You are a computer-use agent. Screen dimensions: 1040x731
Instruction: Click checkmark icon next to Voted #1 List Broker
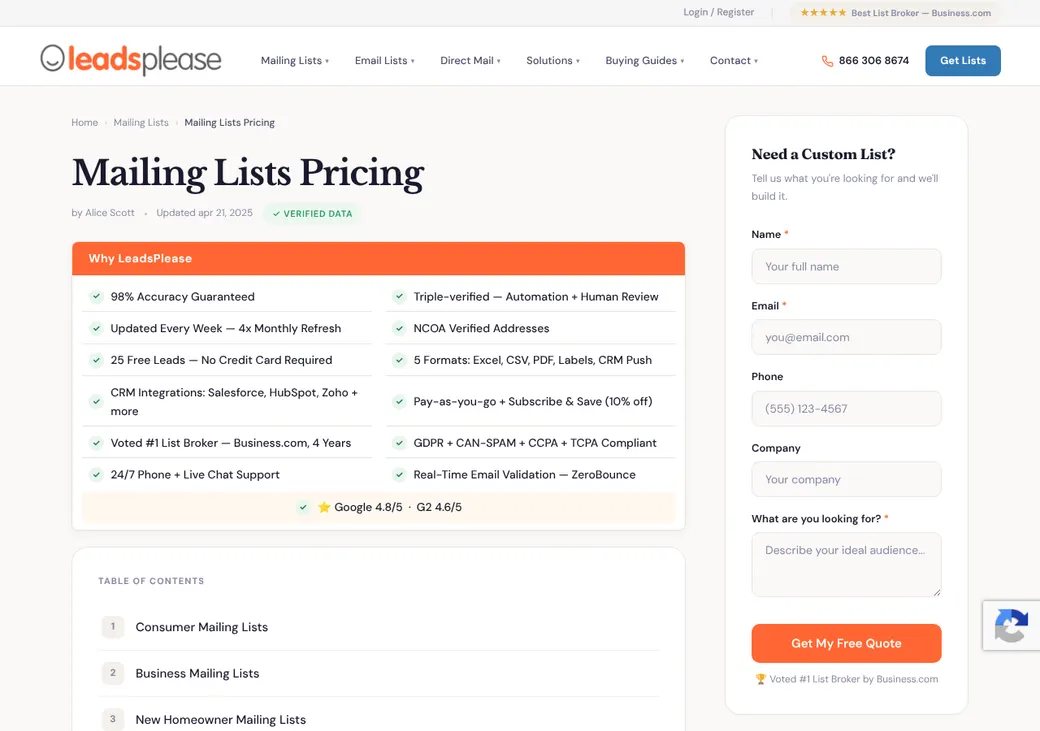pos(97,442)
